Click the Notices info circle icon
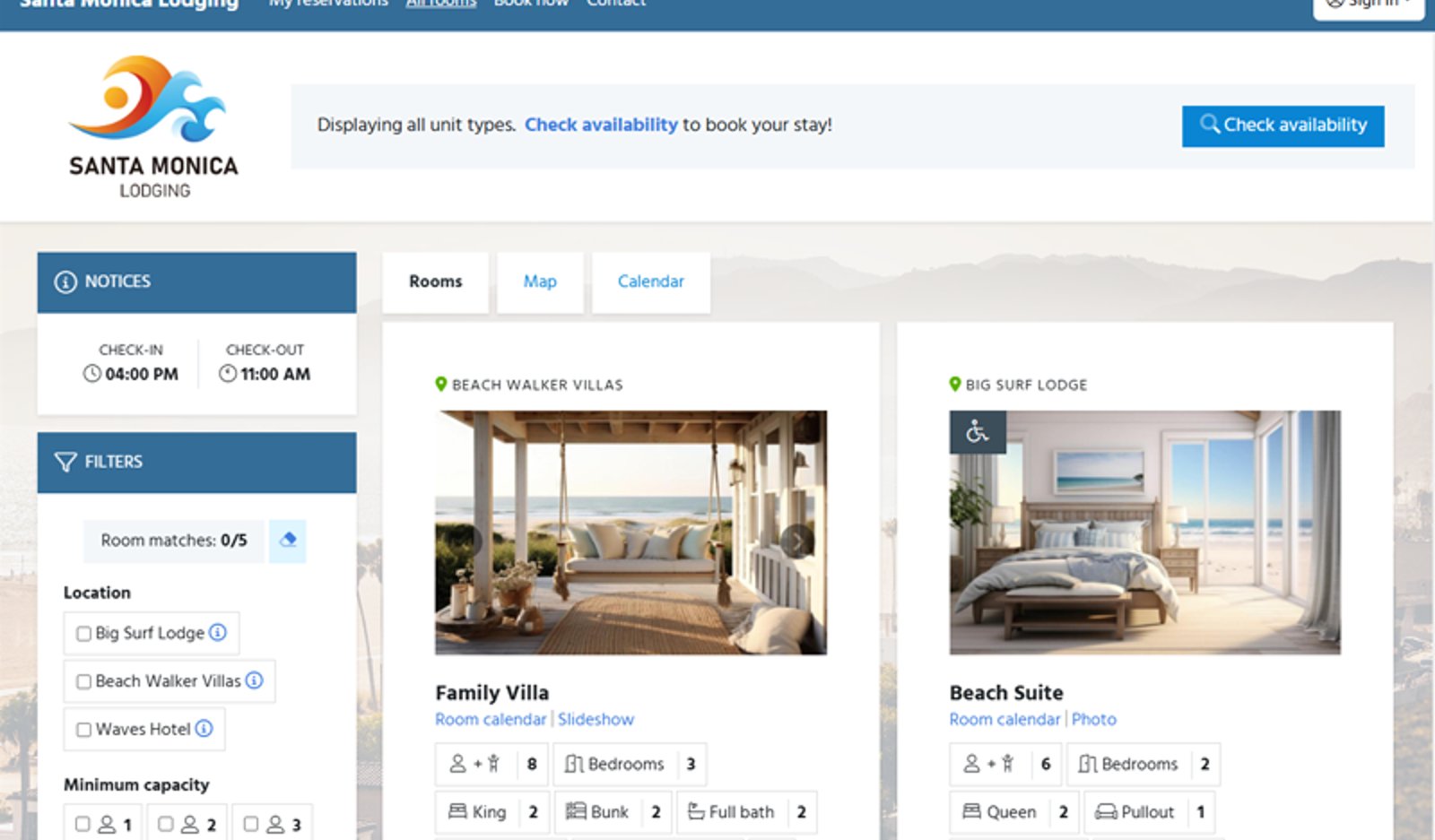The height and width of the screenshot is (840, 1435). 65,281
